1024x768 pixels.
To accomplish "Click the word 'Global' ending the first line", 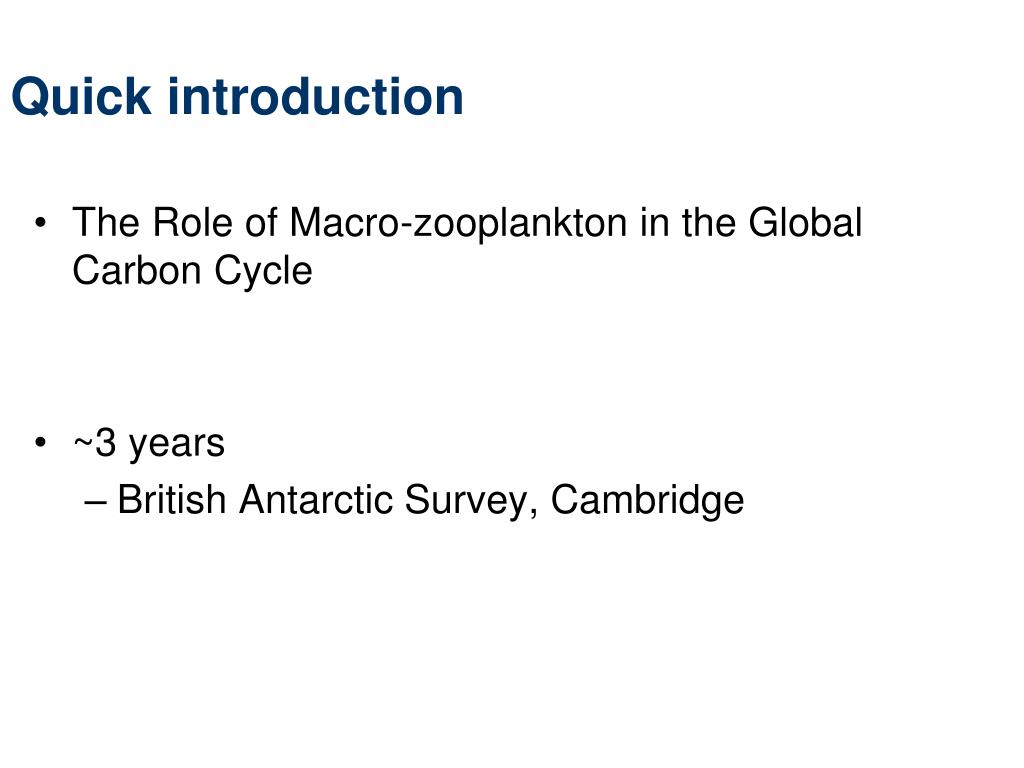I will (x=805, y=222).
